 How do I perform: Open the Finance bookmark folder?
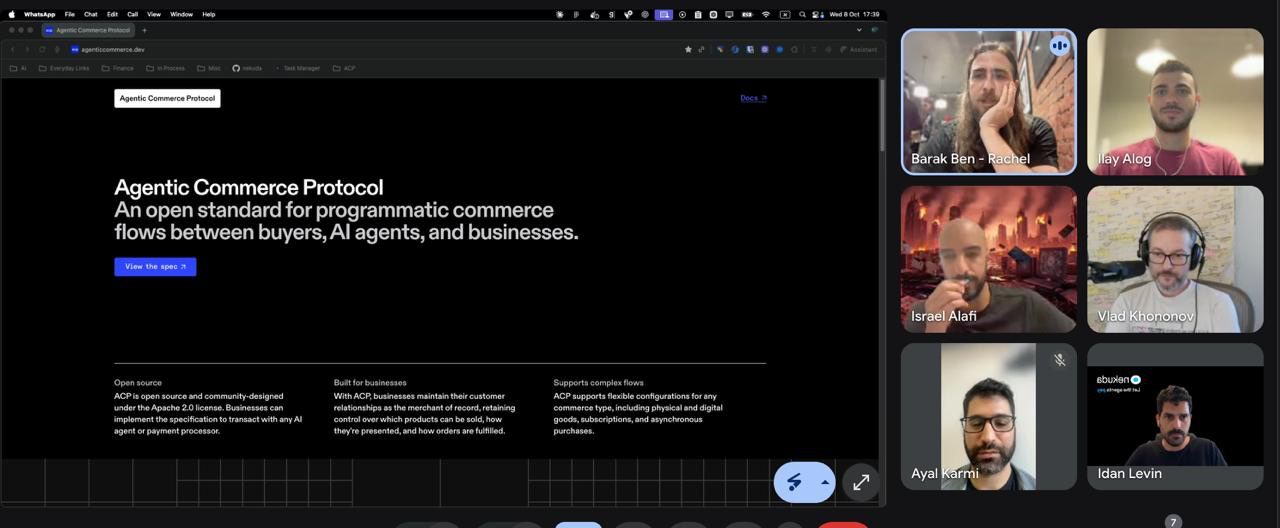point(117,68)
